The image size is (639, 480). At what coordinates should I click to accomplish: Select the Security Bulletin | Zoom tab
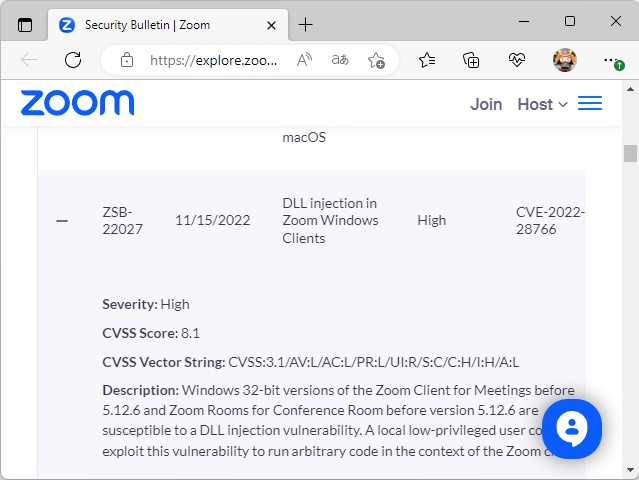[x=168, y=25]
